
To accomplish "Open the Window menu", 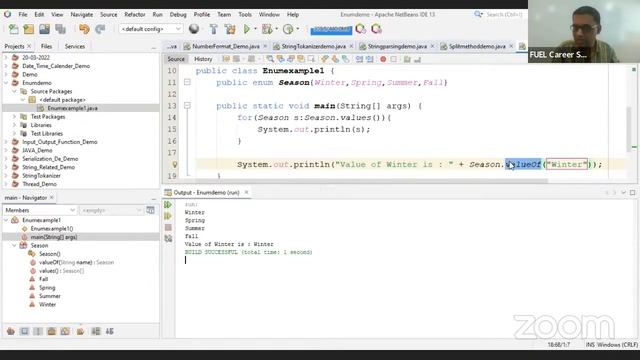I will click(x=269, y=14).
